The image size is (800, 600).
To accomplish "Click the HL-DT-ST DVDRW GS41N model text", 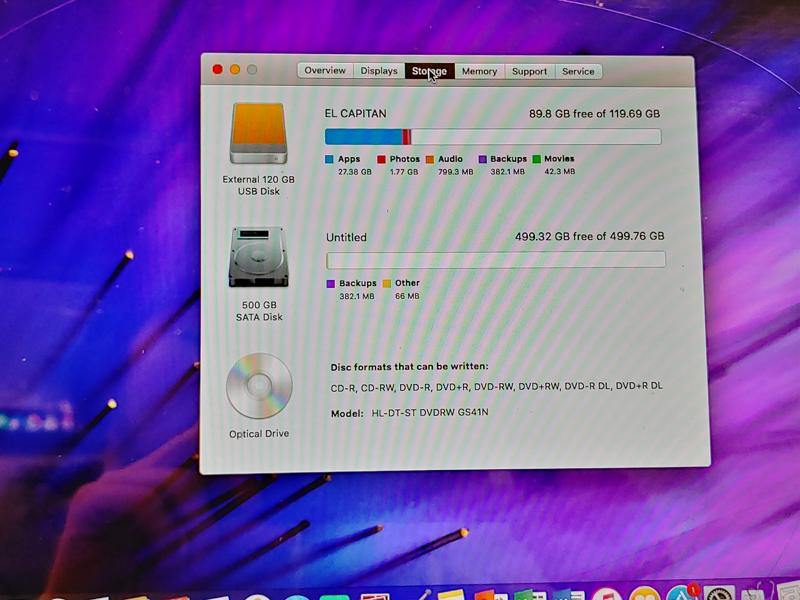I will point(430,412).
